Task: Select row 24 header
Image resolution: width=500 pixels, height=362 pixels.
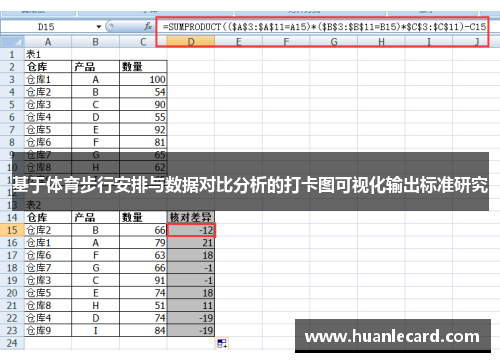Action: [12, 343]
